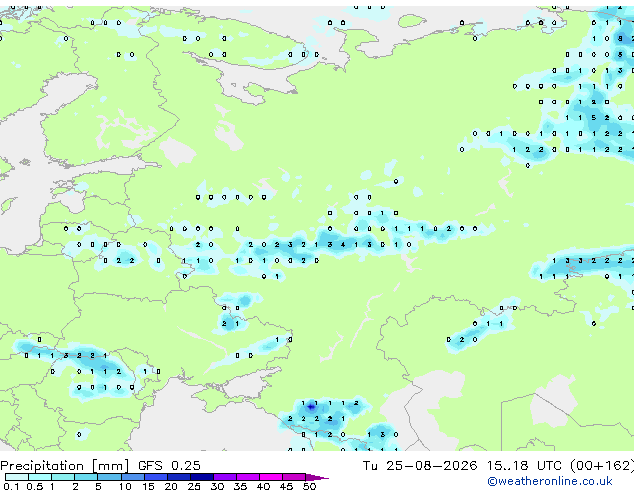Select the 10–15 mm legend color box
634x490 pixels.
point(133,477)
